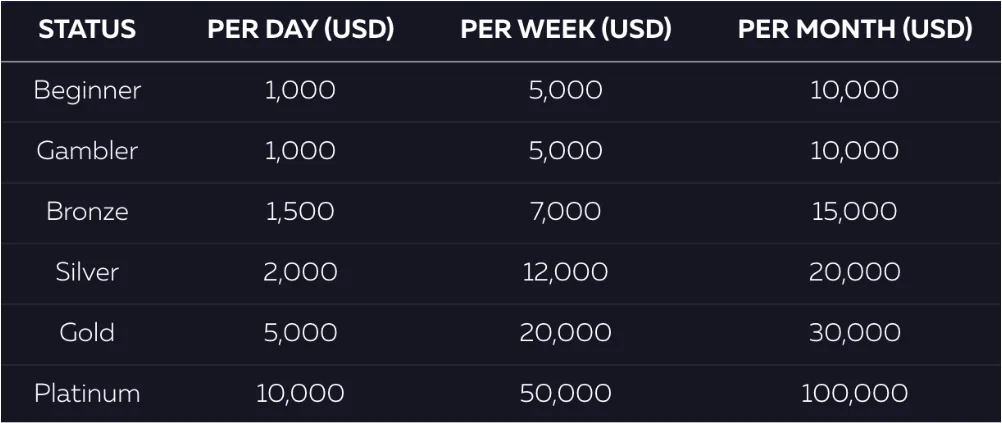The image size is (1002, 423).
Task: Select the Silver status label
Action: click(87, 272)
